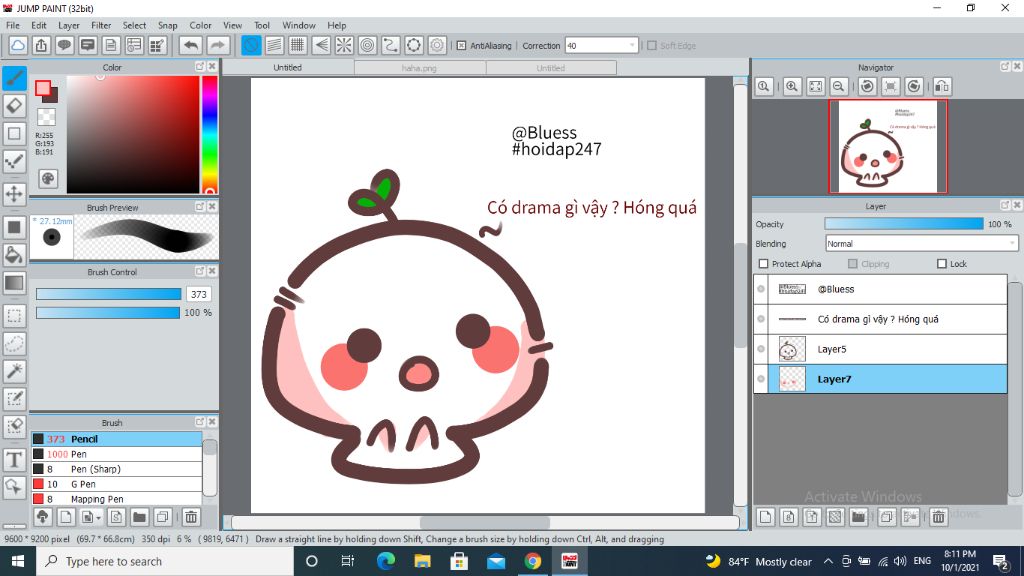Screen dimensions: 1024x576
Task: Open Google Chrome from the taskbar
Action: click(x=533, y=561)
